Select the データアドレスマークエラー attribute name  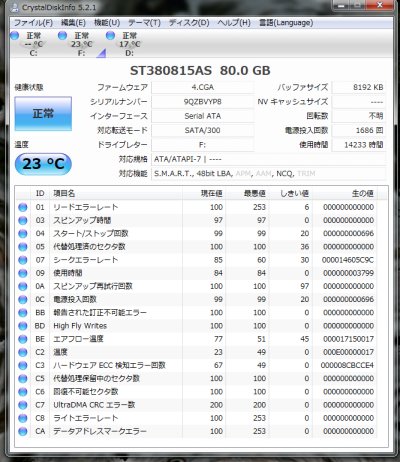pyautogui.click(x=100, y=431)
